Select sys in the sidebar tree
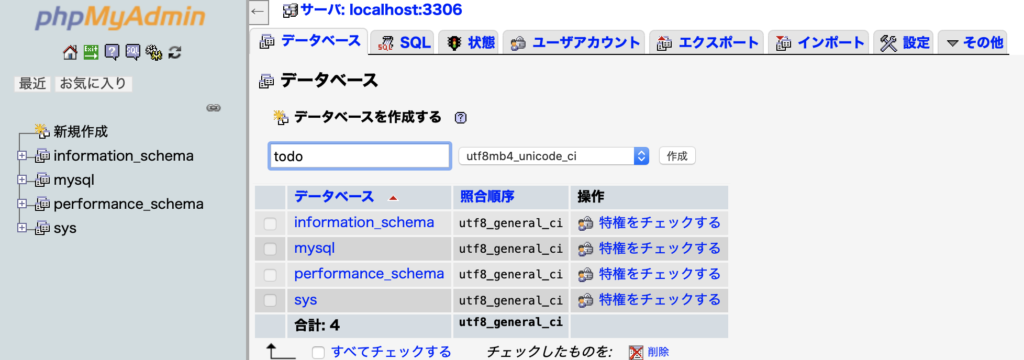The width and height of the screenshot is (1024, 360). pos(65,228)
